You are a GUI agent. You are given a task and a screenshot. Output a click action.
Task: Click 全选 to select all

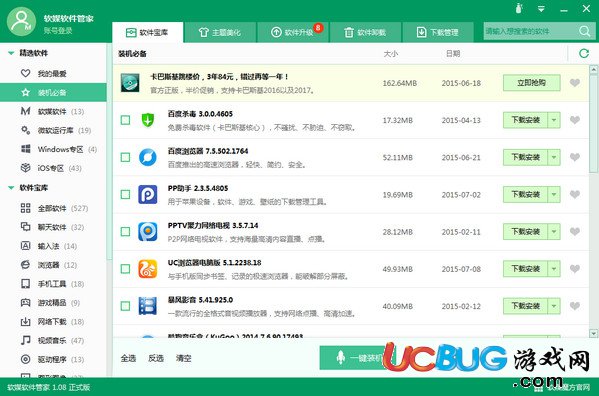[128, 358]
